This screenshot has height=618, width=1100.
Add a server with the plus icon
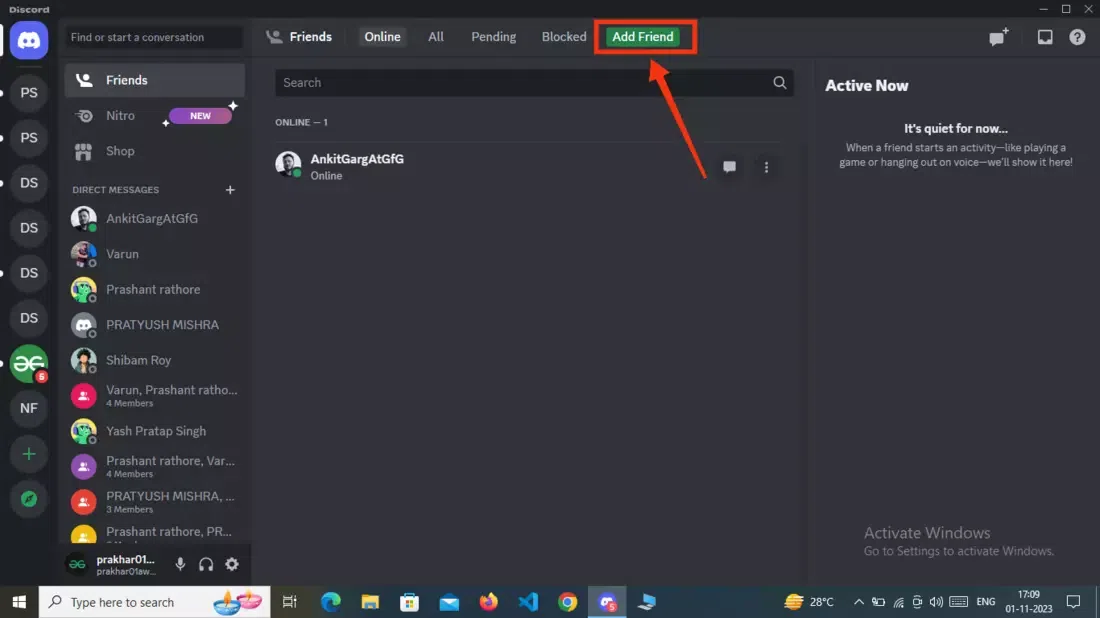point(29,454)
